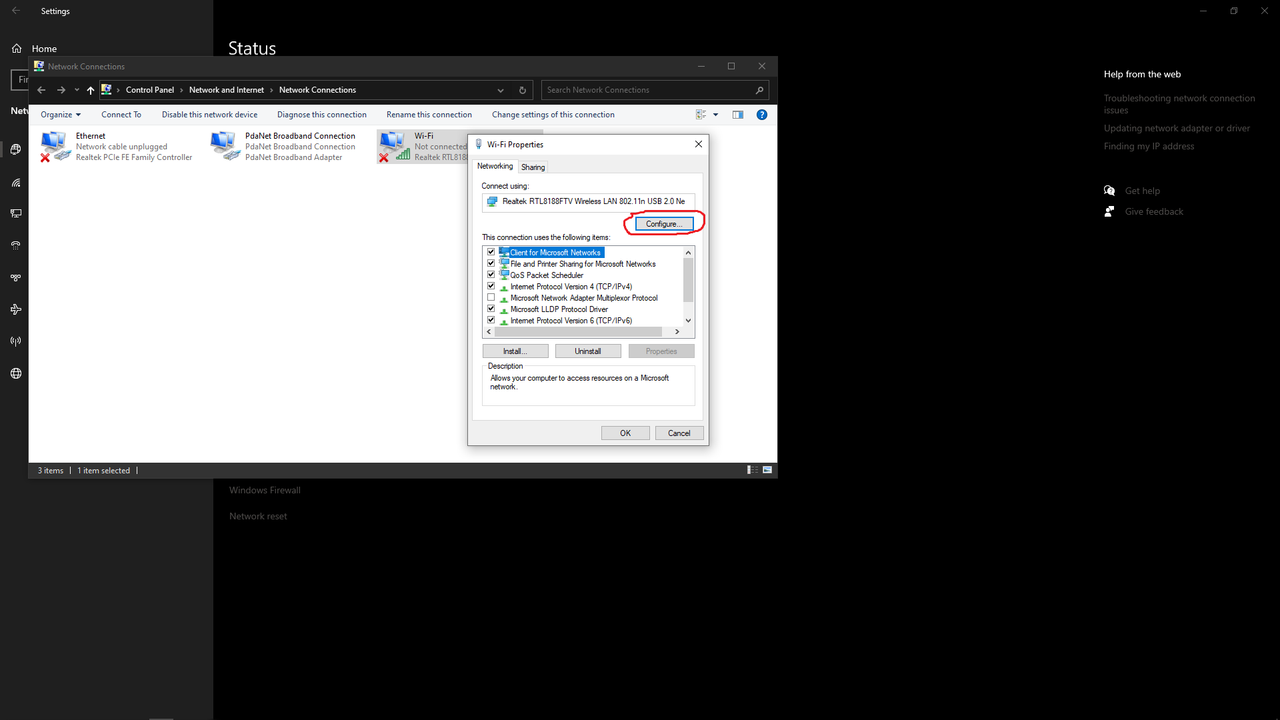Go forward in Network Connections window
Image resolution: width=1280 pixels, height=720 pixels.
(x=61, y=90)
